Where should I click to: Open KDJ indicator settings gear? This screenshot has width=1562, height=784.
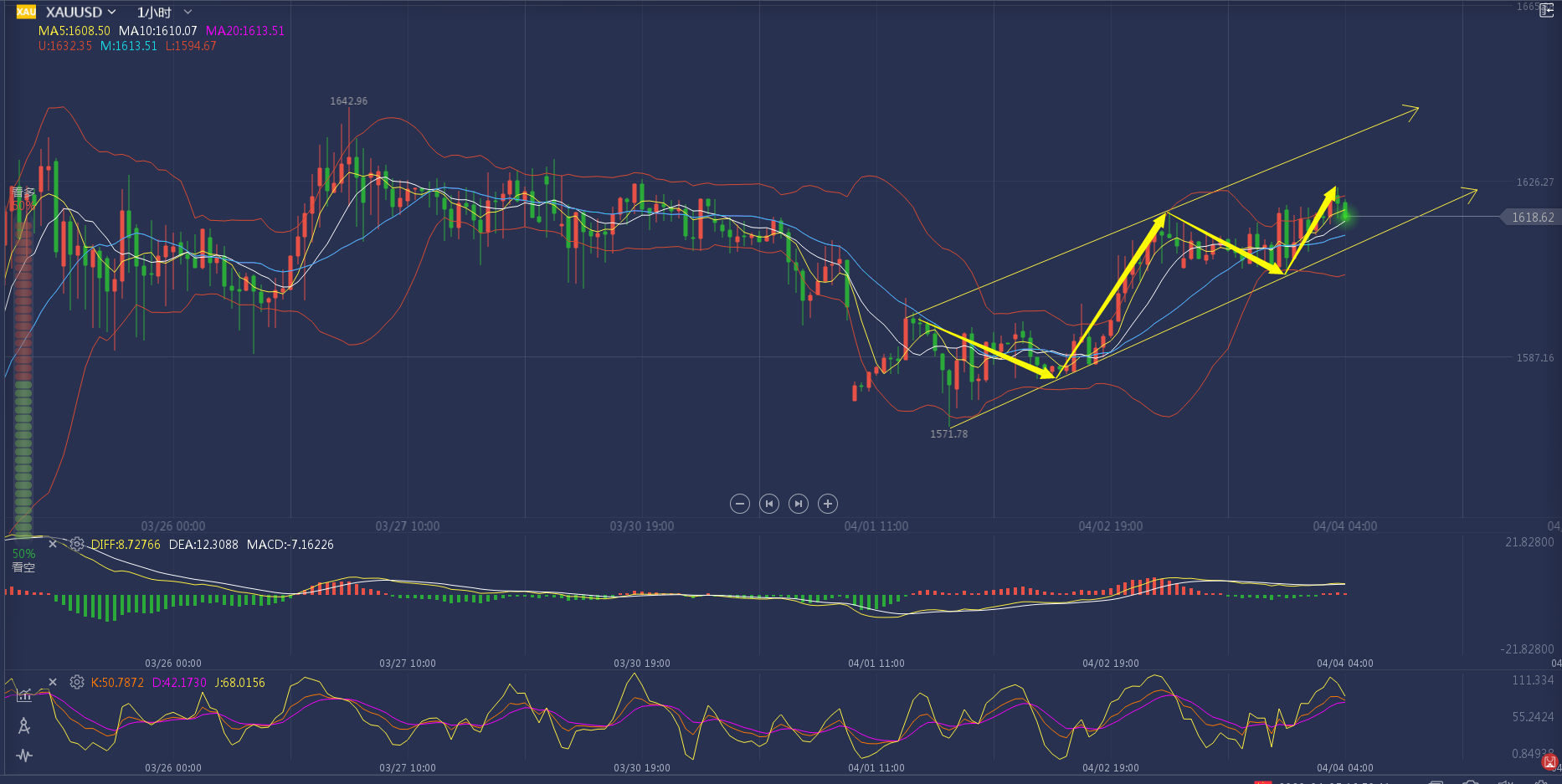[77, 683]
